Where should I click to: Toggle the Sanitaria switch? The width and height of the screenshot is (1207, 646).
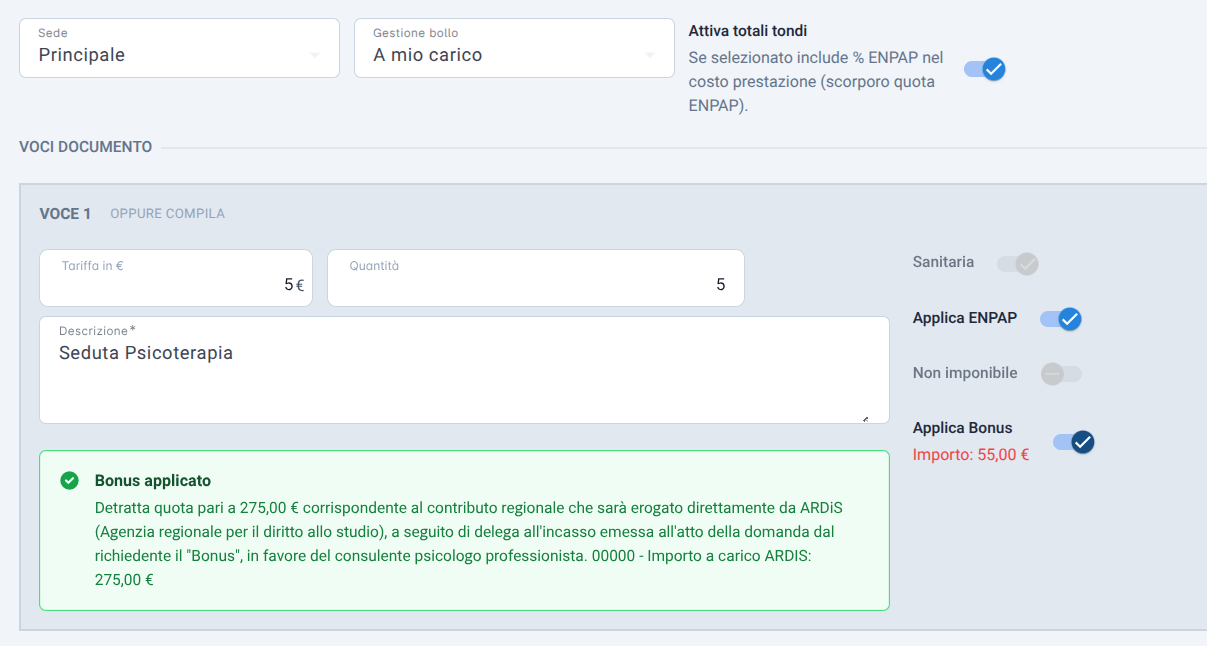(1018, 264)
